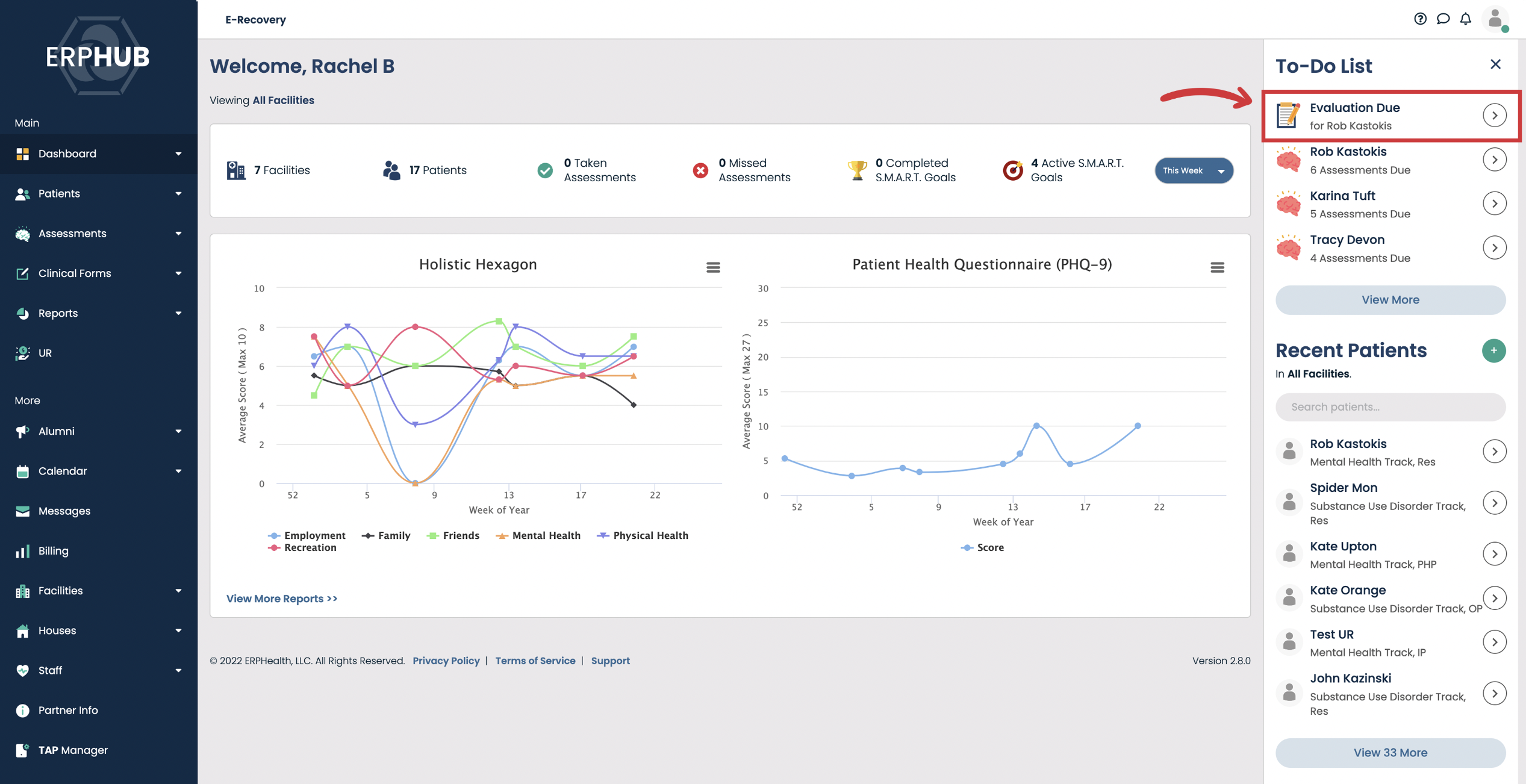
Task: Open the chat messages bubble icon
Action: pos(1443,19)
